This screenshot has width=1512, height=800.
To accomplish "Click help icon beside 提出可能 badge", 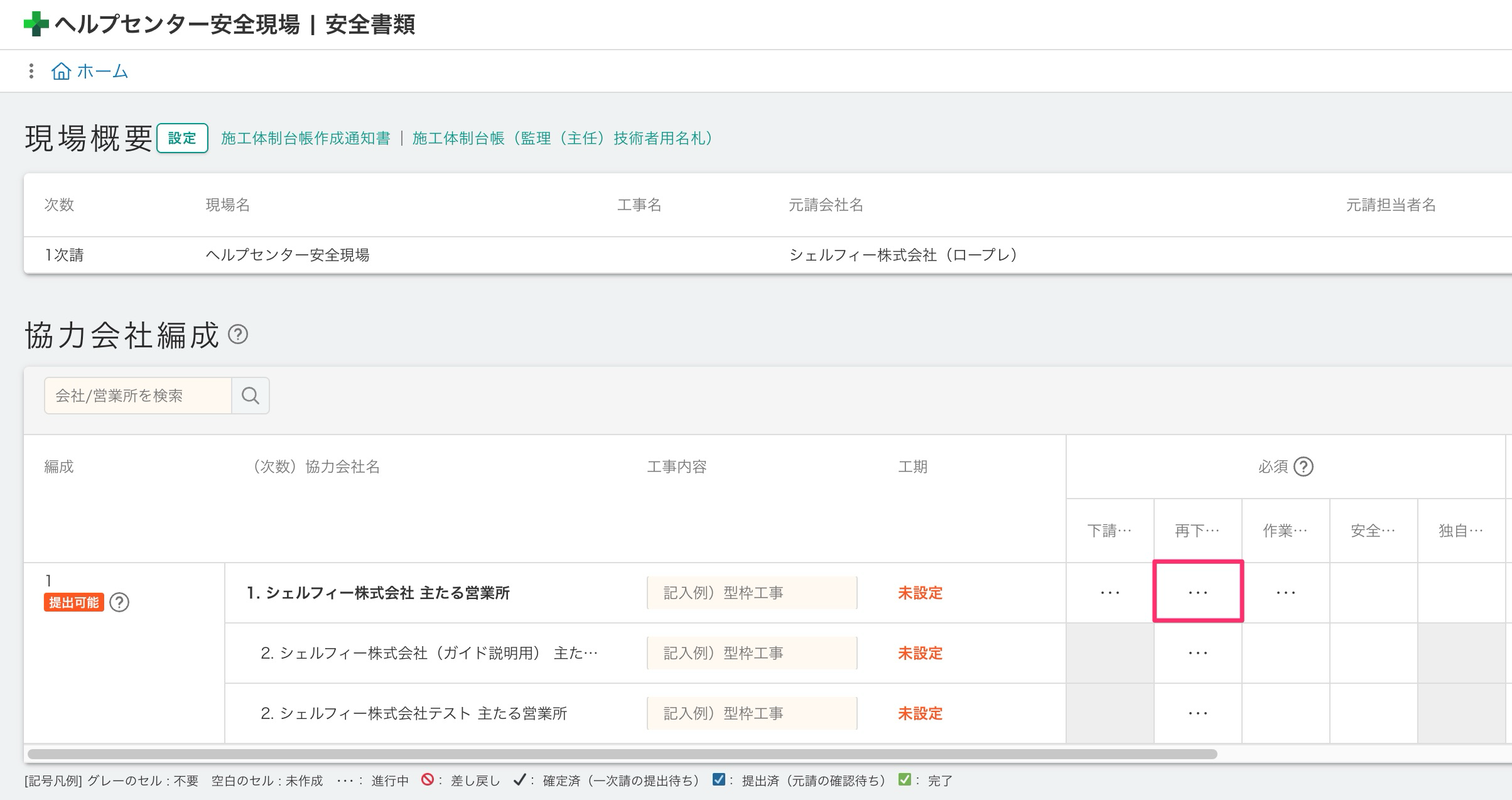I will pos(119,603).
